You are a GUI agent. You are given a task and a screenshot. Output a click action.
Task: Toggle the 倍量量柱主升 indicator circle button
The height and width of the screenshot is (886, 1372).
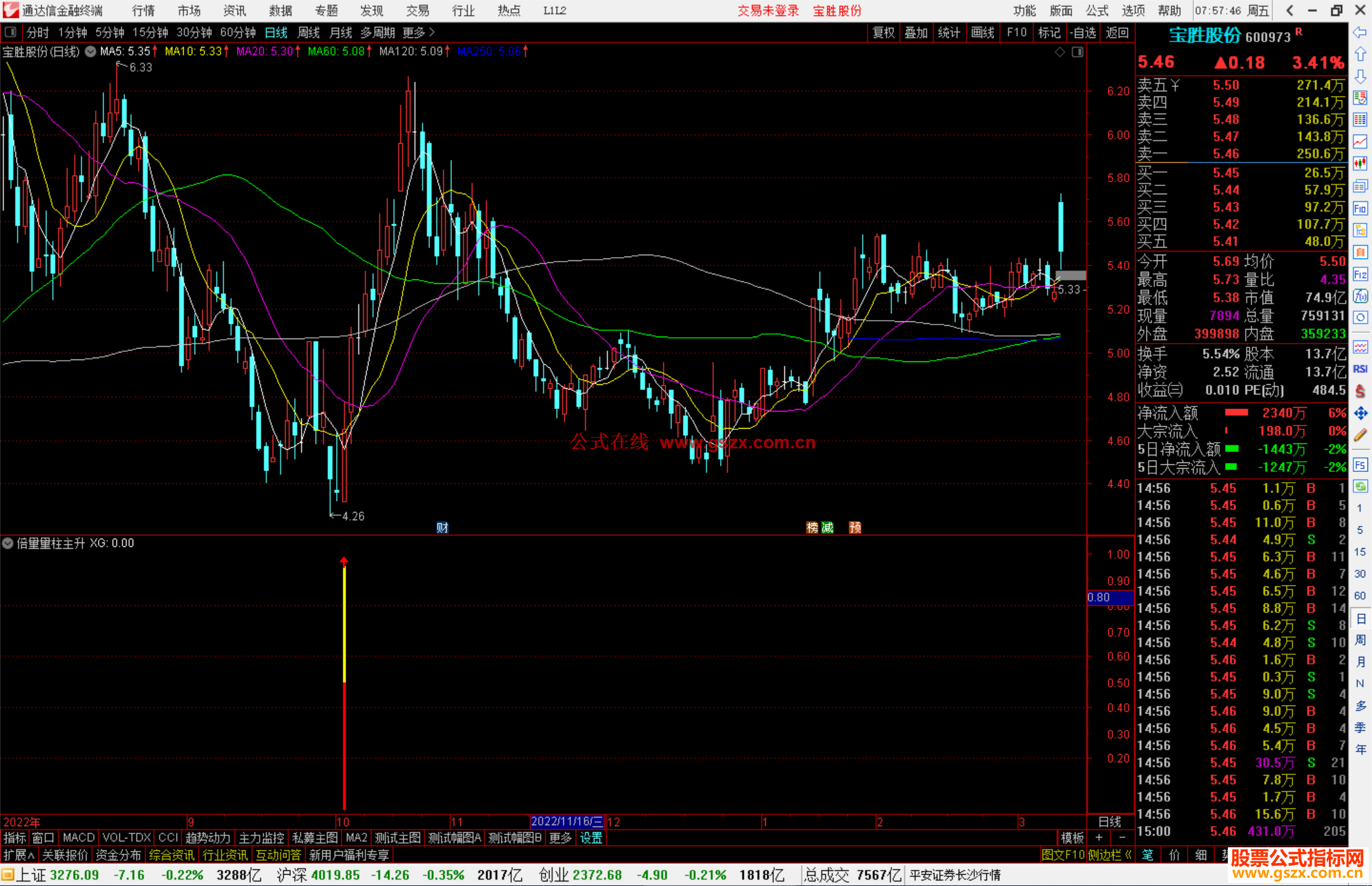(x=8, y=543)
